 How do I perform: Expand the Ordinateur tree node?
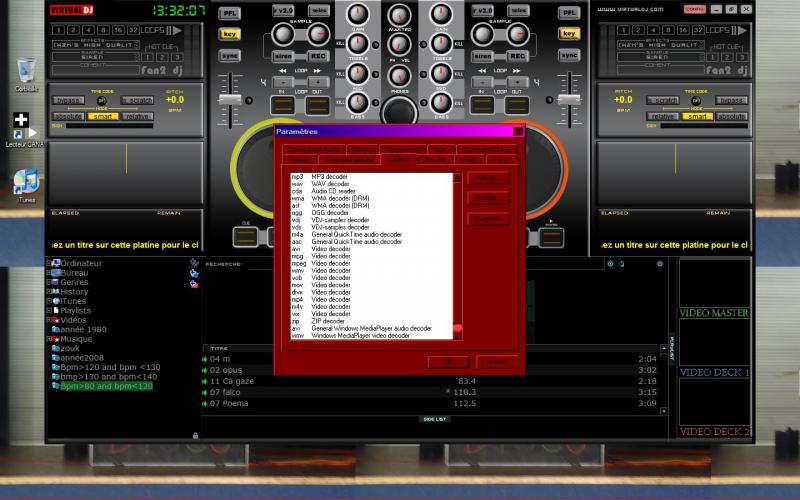click(48, 263)
